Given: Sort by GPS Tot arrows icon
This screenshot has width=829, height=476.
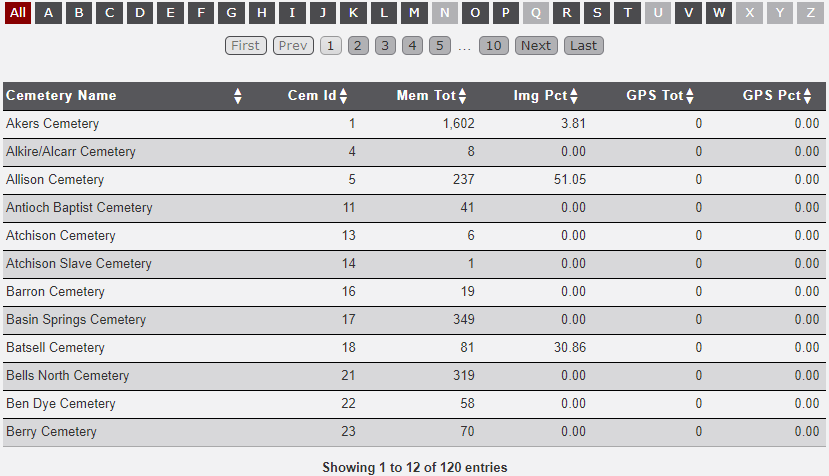Looking at the screenshot, I should [690, 96].
